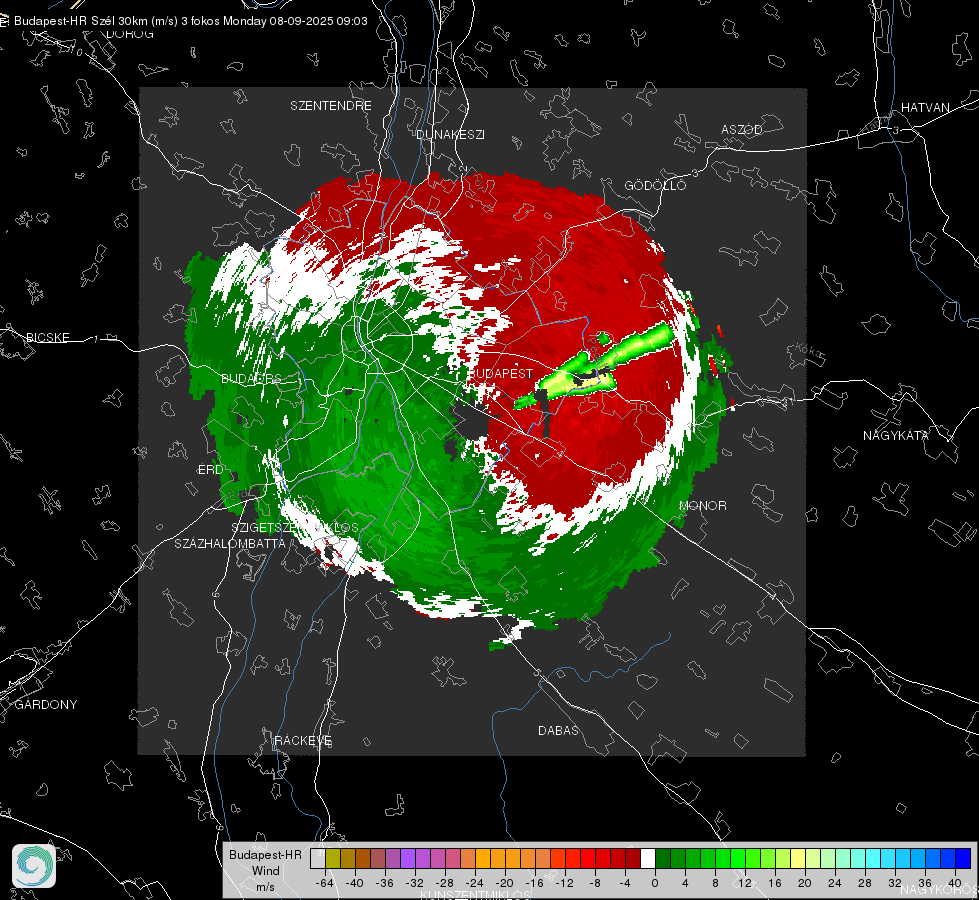979x900 pixels.
Task: Click the BICSKE town label
Action: tap(47, 337)
